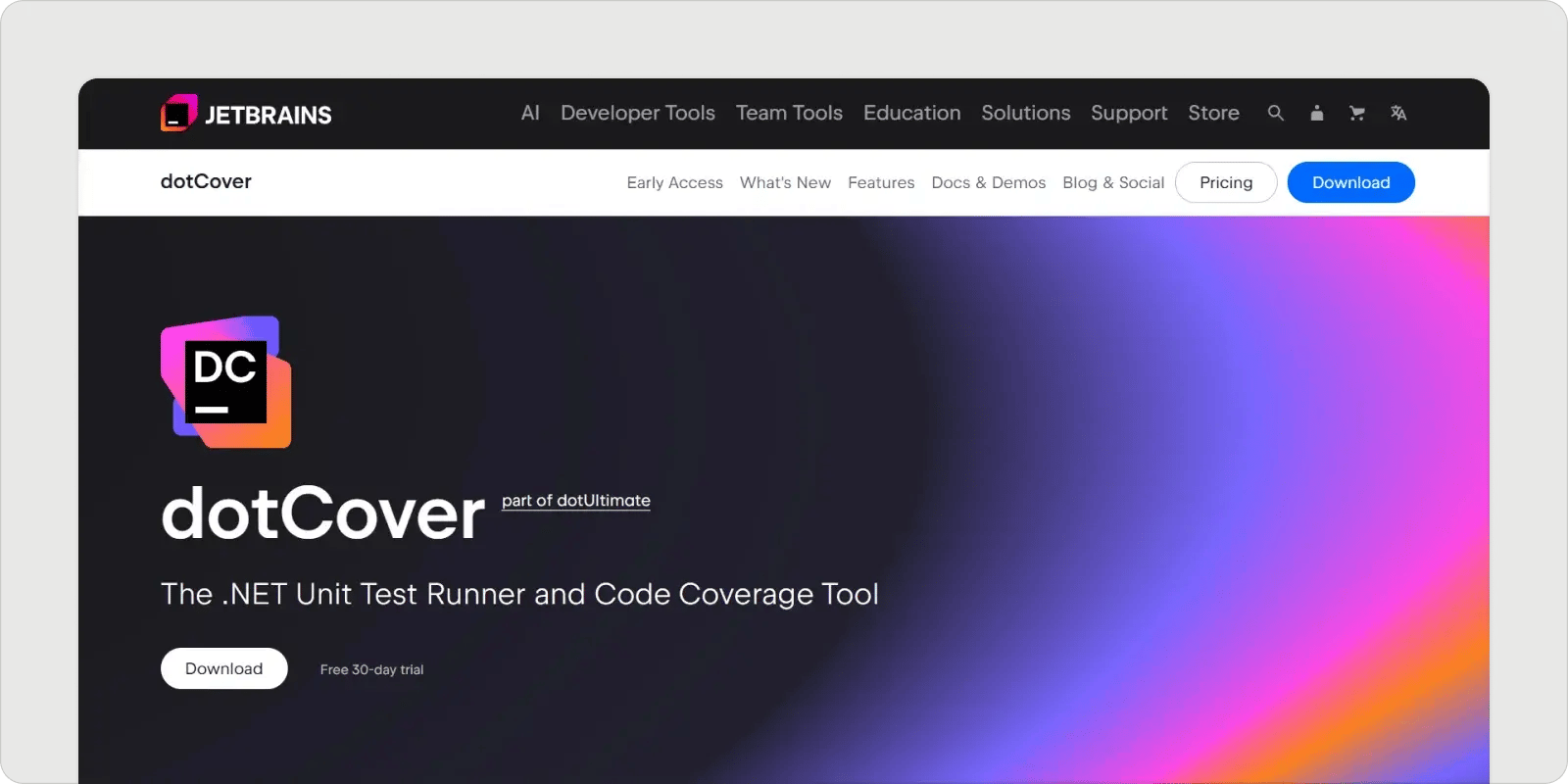Click the large dotCover hero heading
This screenshot has width=1568, height=784.
pos(322,514)
